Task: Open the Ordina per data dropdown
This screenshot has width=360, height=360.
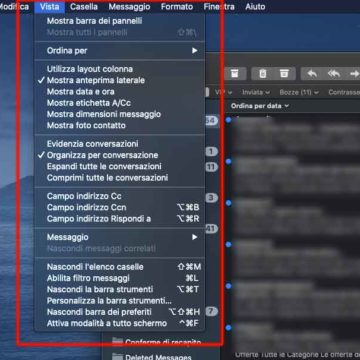Action: coord(260,106)
